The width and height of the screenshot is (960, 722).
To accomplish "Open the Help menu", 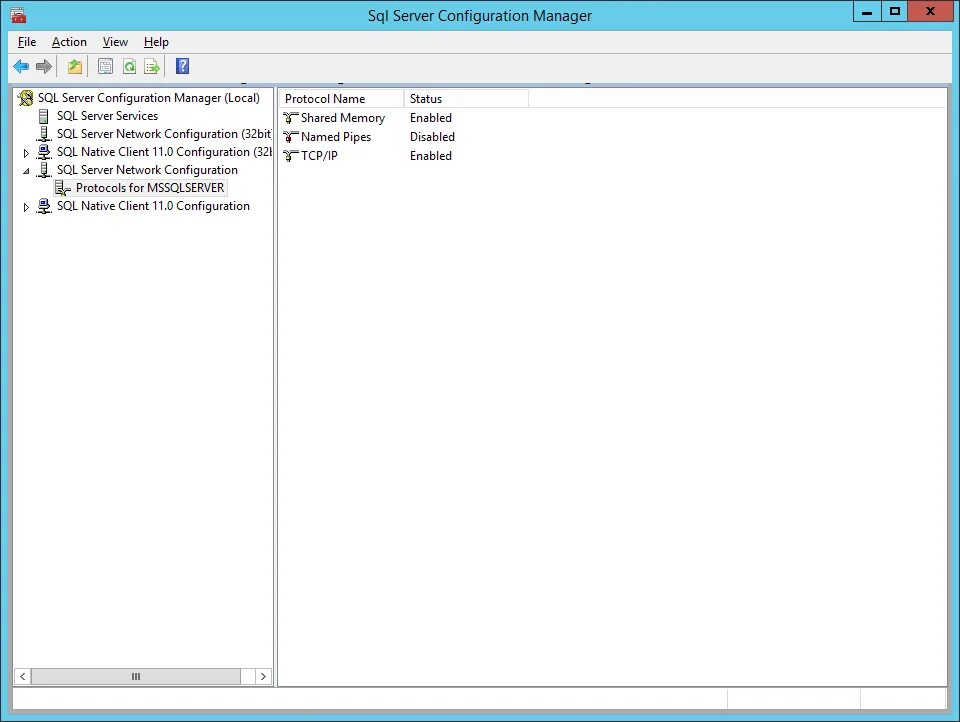I will click(x=156, y=42).
